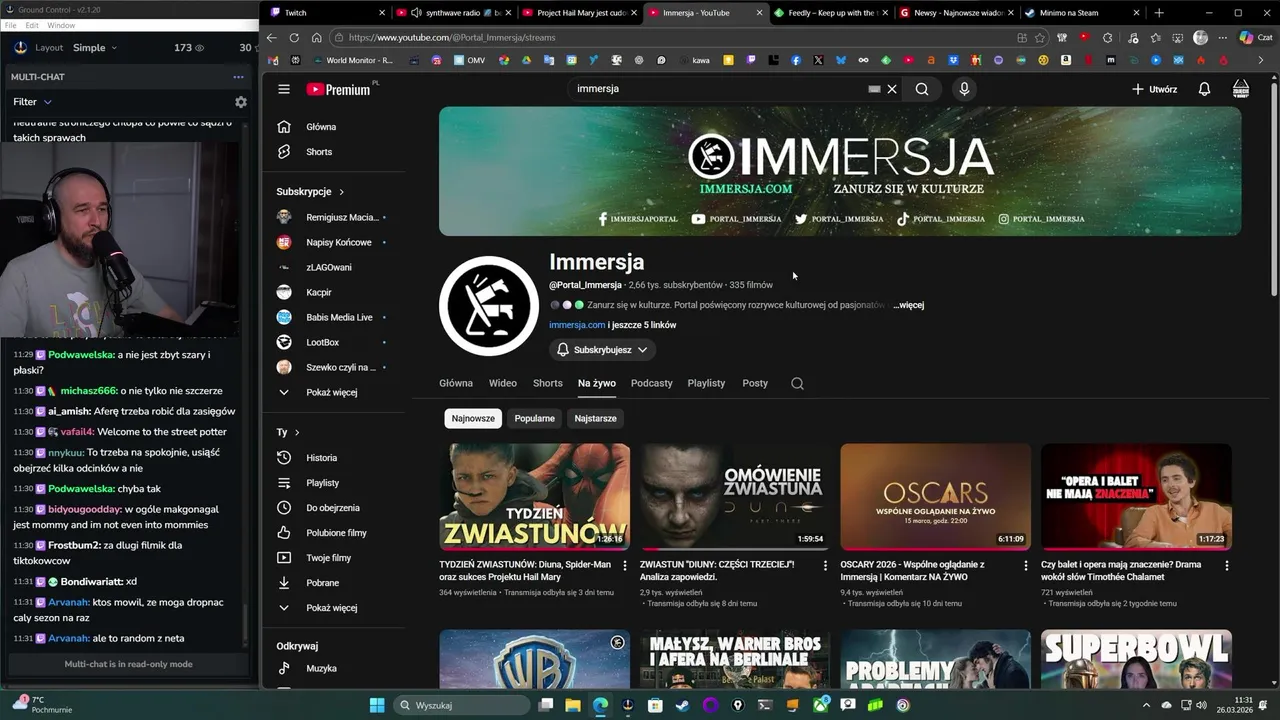This screenshot has height=720, width=1280.
Task: Select the Popularne filter chip
Action: (534, 418)
